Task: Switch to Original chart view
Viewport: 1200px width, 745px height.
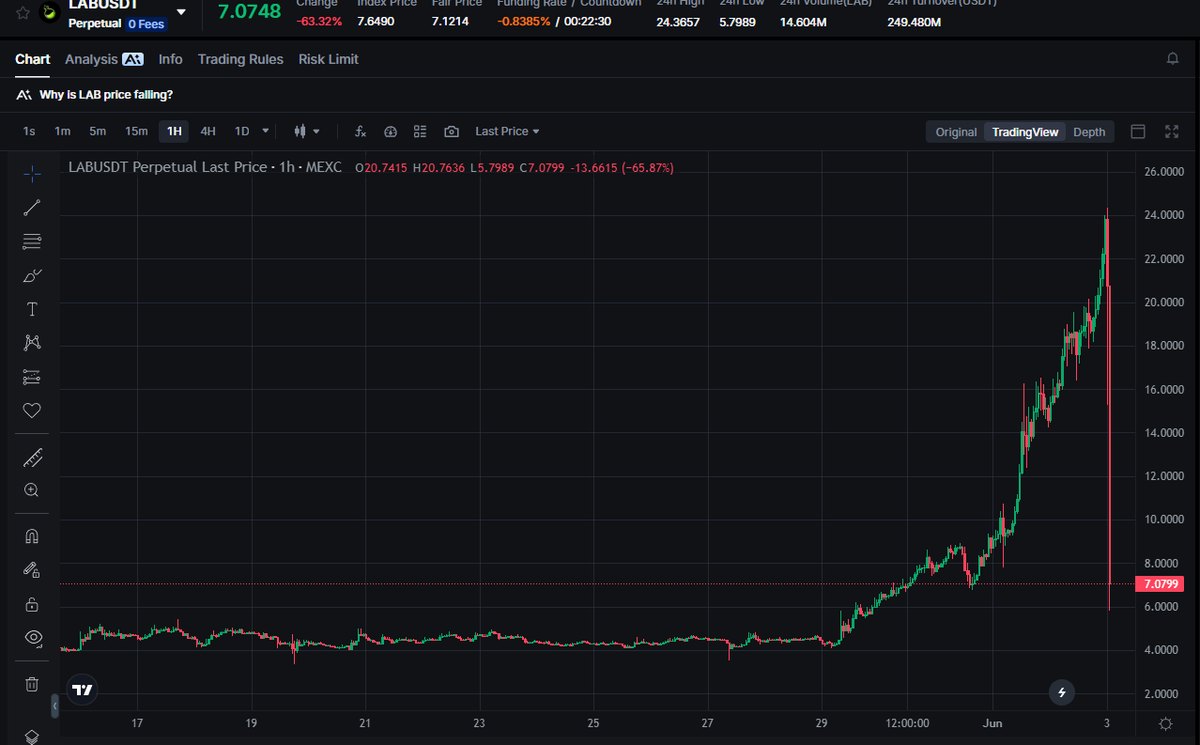Action: coord(956,132)
